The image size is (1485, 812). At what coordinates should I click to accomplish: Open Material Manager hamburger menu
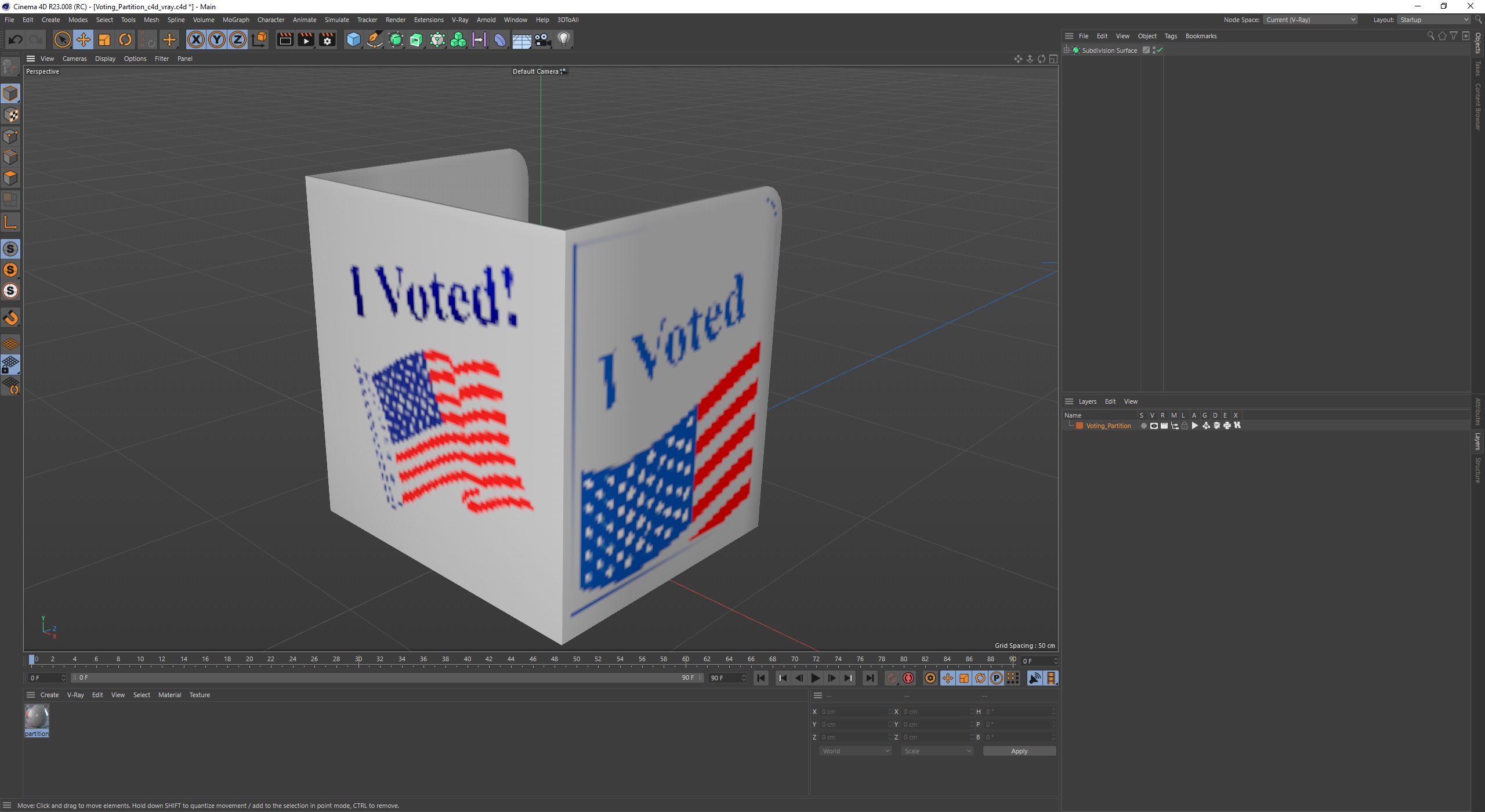pos(31,695)
